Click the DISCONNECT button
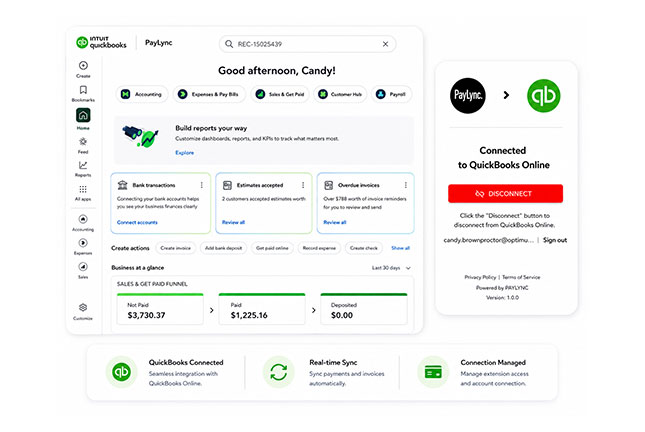The height and width of the screenshot is (432, 645). pyautogui.click(x=505, y=193)
